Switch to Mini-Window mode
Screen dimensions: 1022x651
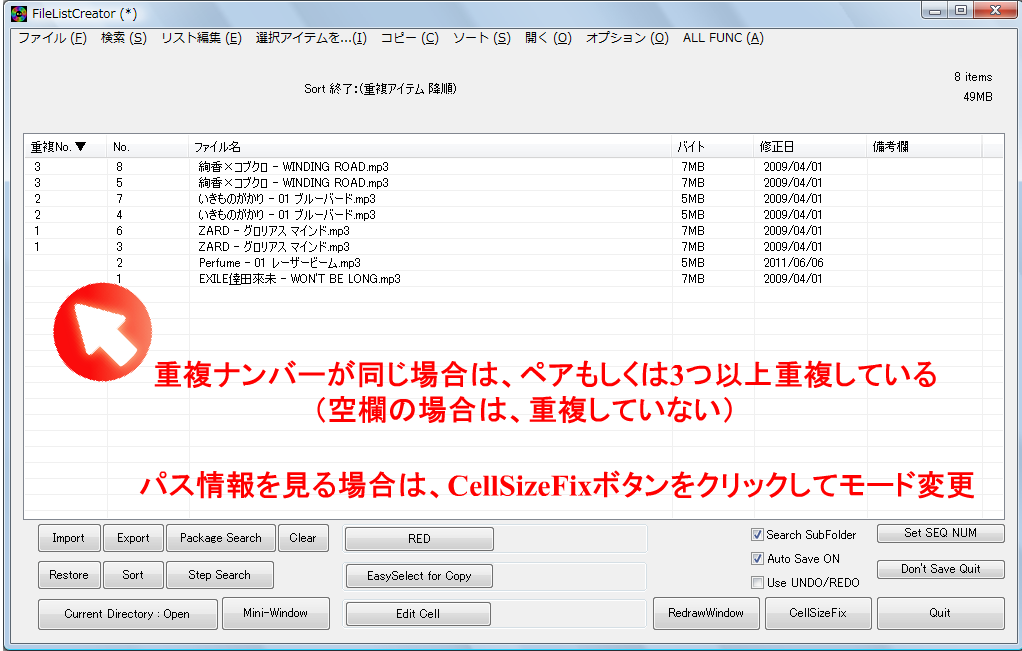coord(276,613)
